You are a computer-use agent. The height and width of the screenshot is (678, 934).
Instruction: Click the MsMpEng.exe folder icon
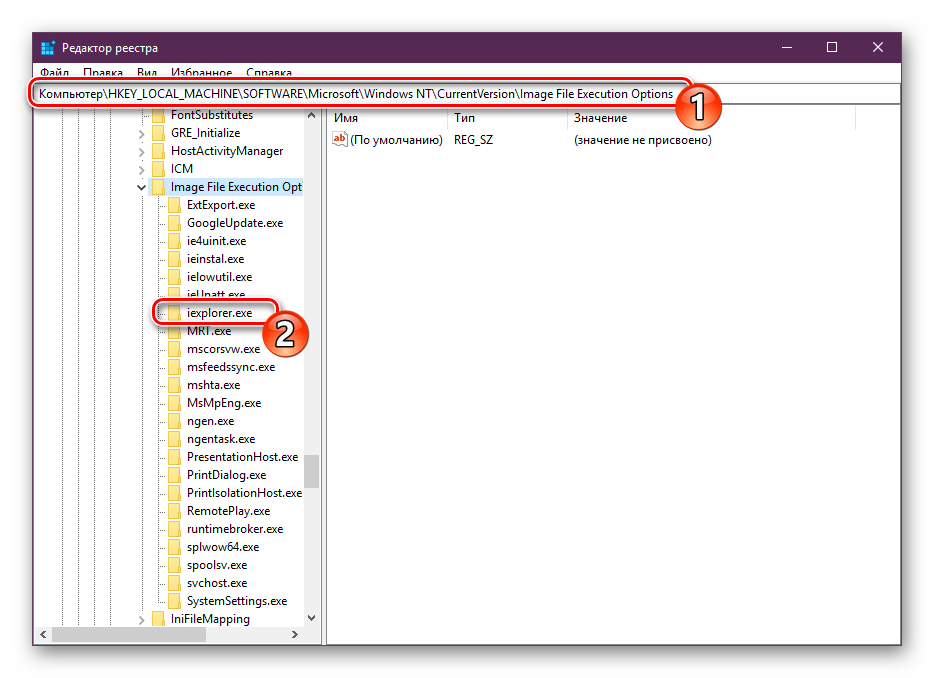point(175,403)
